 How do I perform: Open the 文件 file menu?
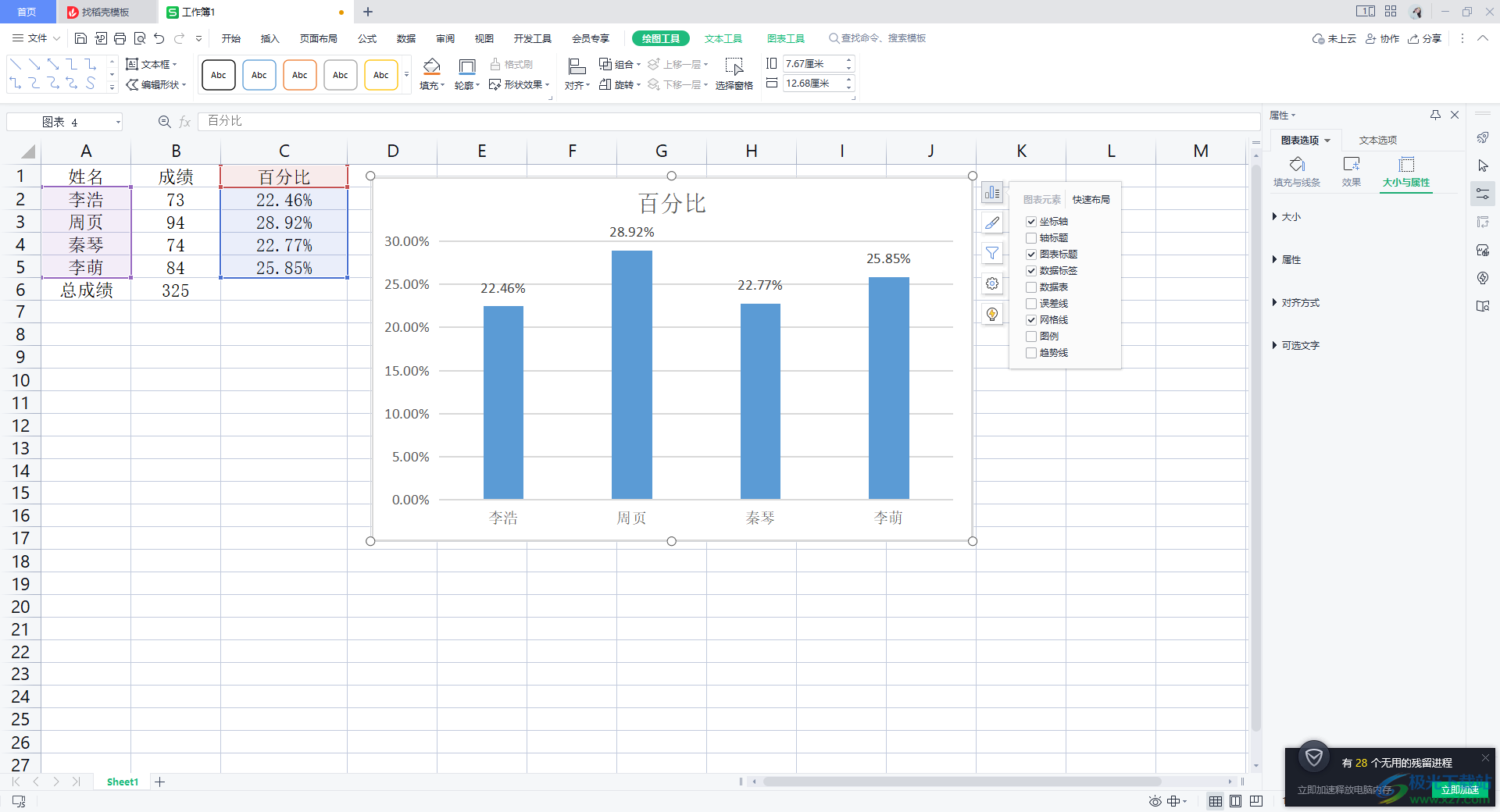pyautogui.click(x=36, y=38)
